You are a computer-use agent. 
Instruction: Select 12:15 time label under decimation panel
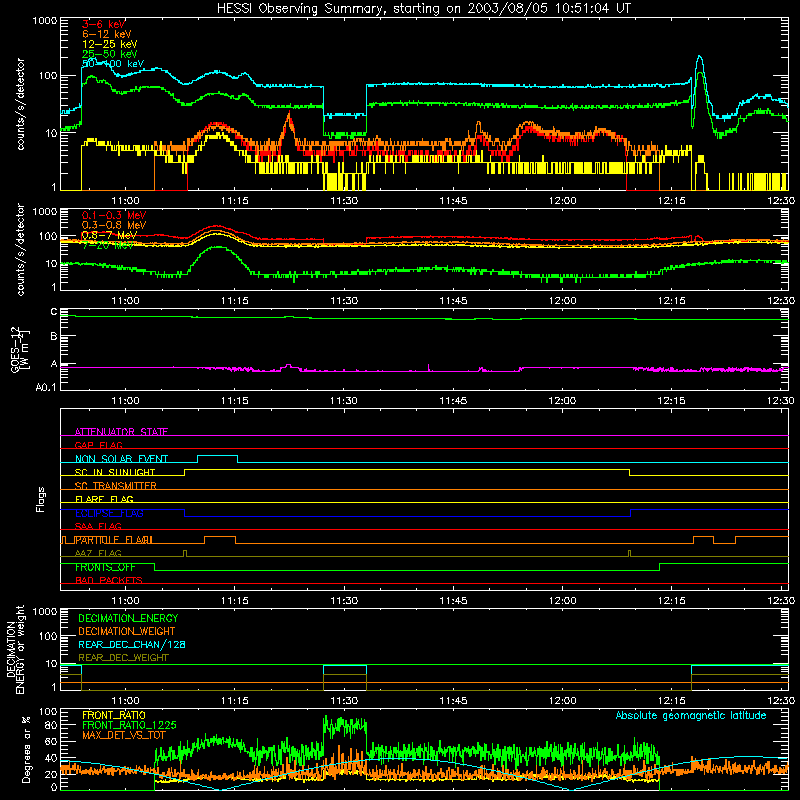(671, 701)
